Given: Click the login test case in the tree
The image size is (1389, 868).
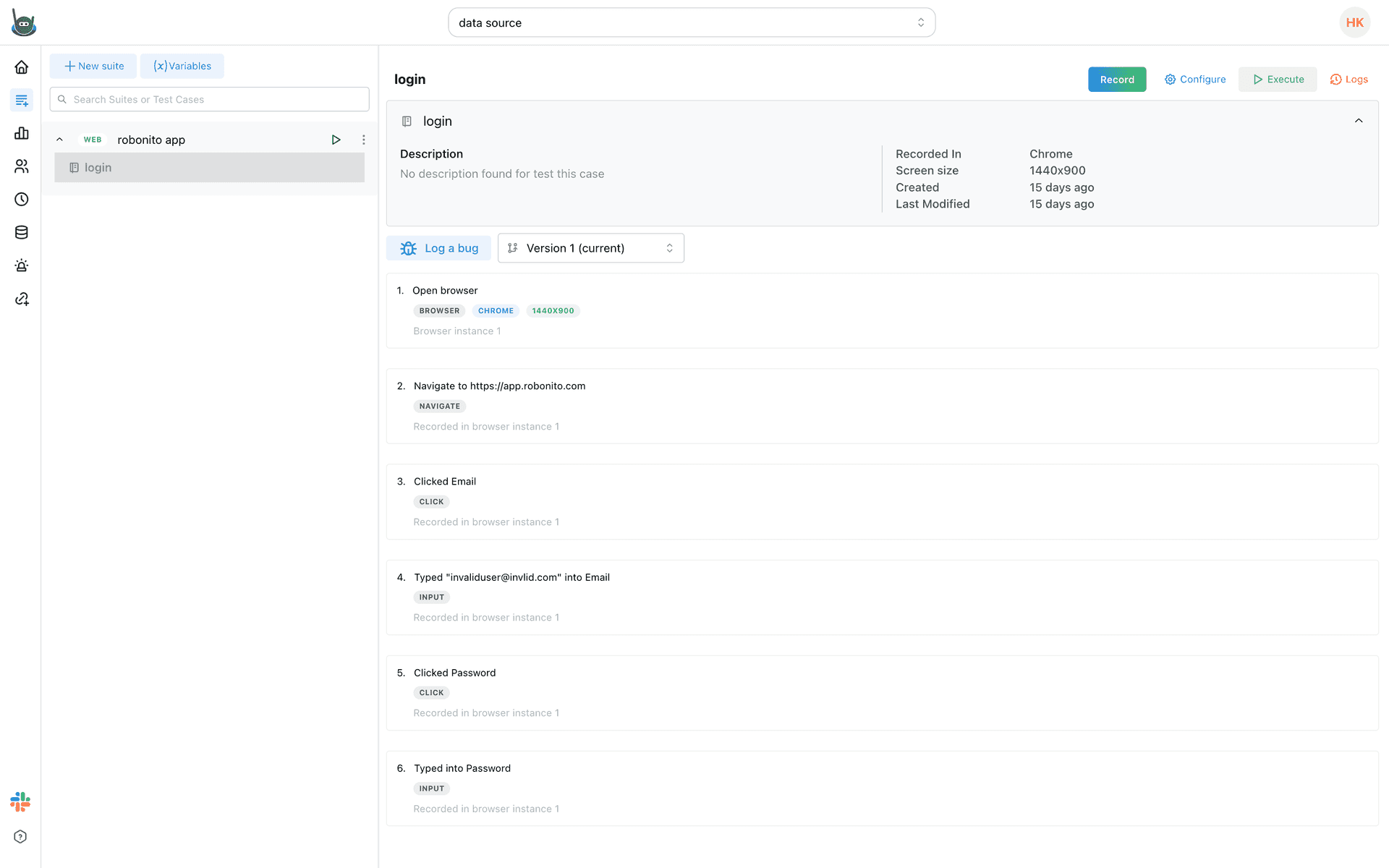Looking at the screenshot, I should (x=210, y=168).
